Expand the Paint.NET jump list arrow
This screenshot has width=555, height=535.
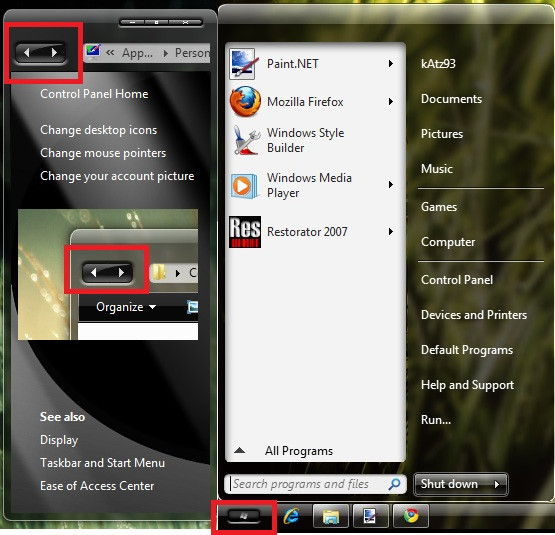point(391,64)
